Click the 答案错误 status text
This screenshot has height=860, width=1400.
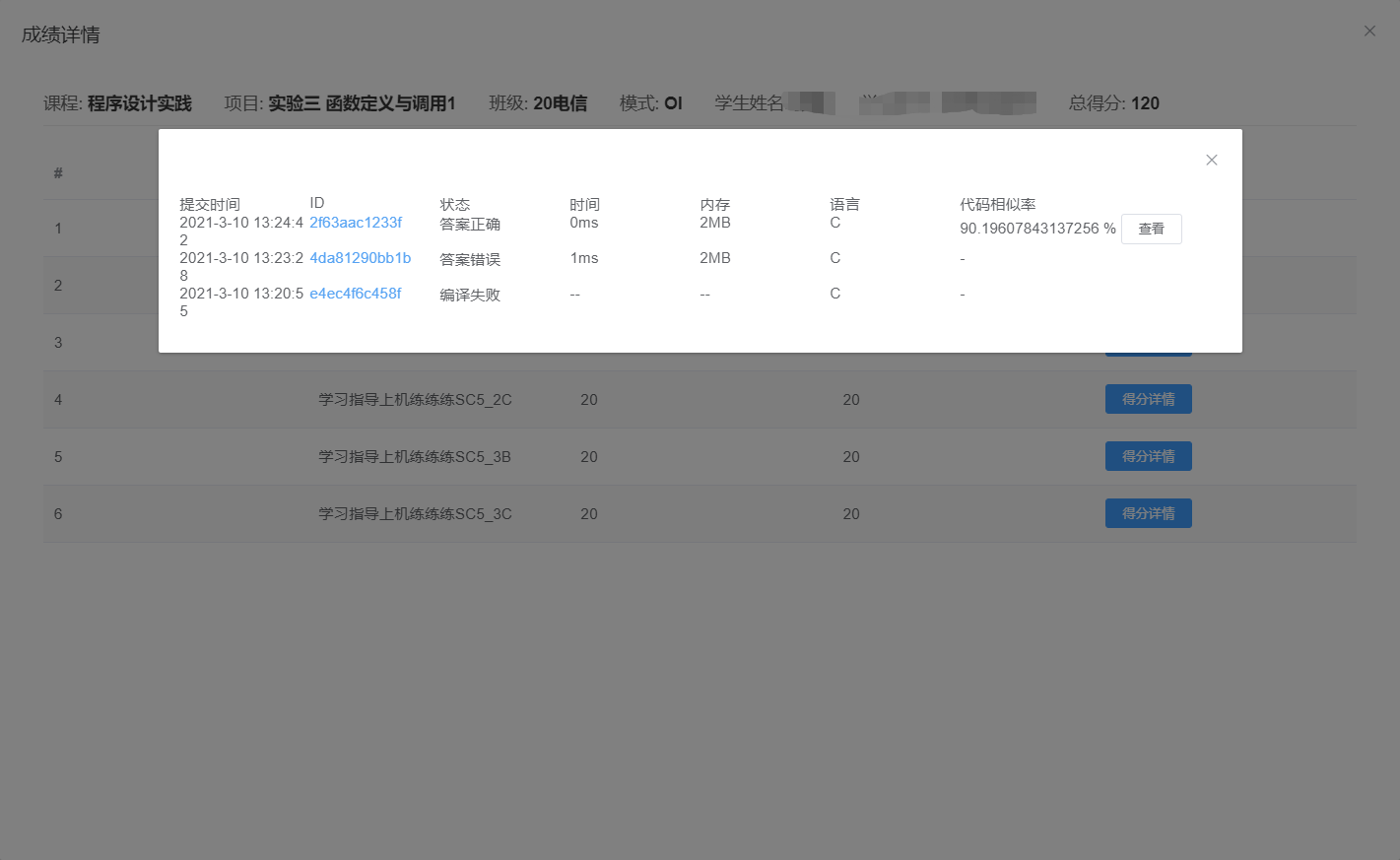[x=470, y=260]
